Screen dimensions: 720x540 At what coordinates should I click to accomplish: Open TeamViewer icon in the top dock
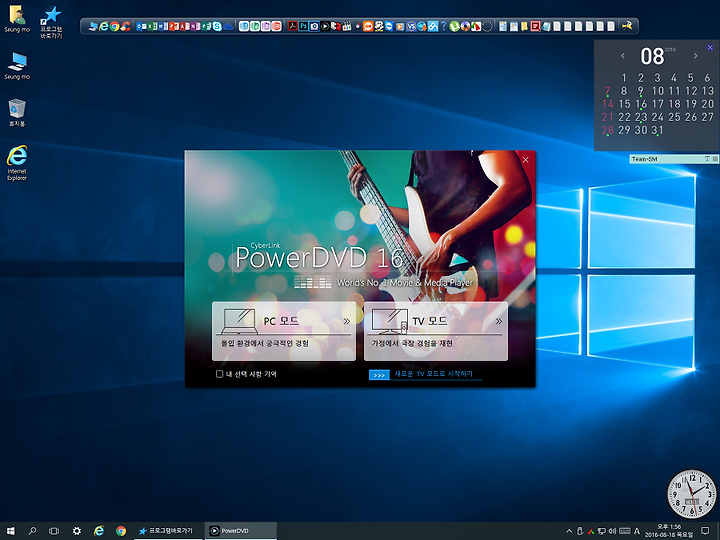pyautogui.click(x=389, y=26)
